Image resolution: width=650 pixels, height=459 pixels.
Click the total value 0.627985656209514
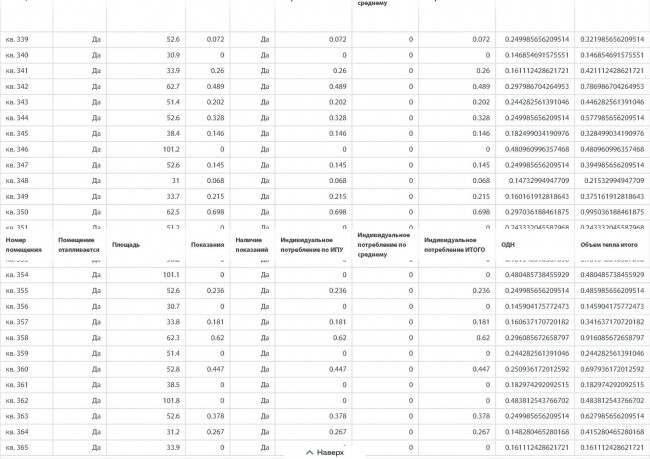tap(612, 416)
